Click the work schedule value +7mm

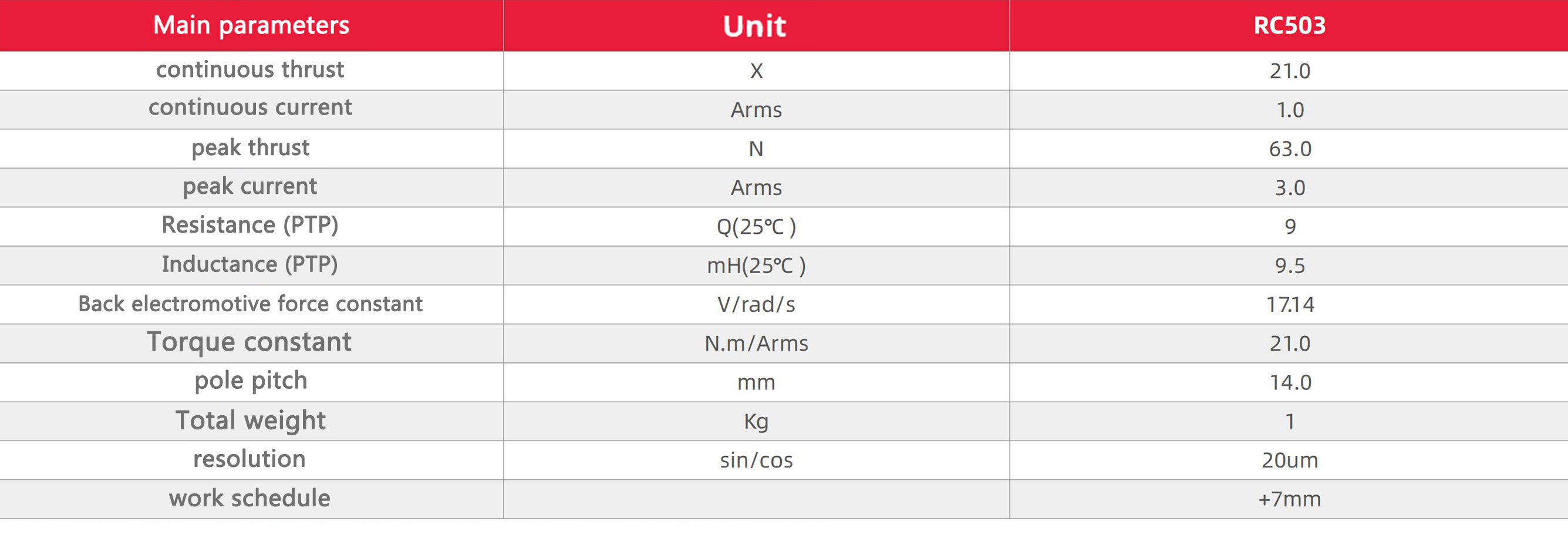pyautogui.click(x=1289, y=499)
